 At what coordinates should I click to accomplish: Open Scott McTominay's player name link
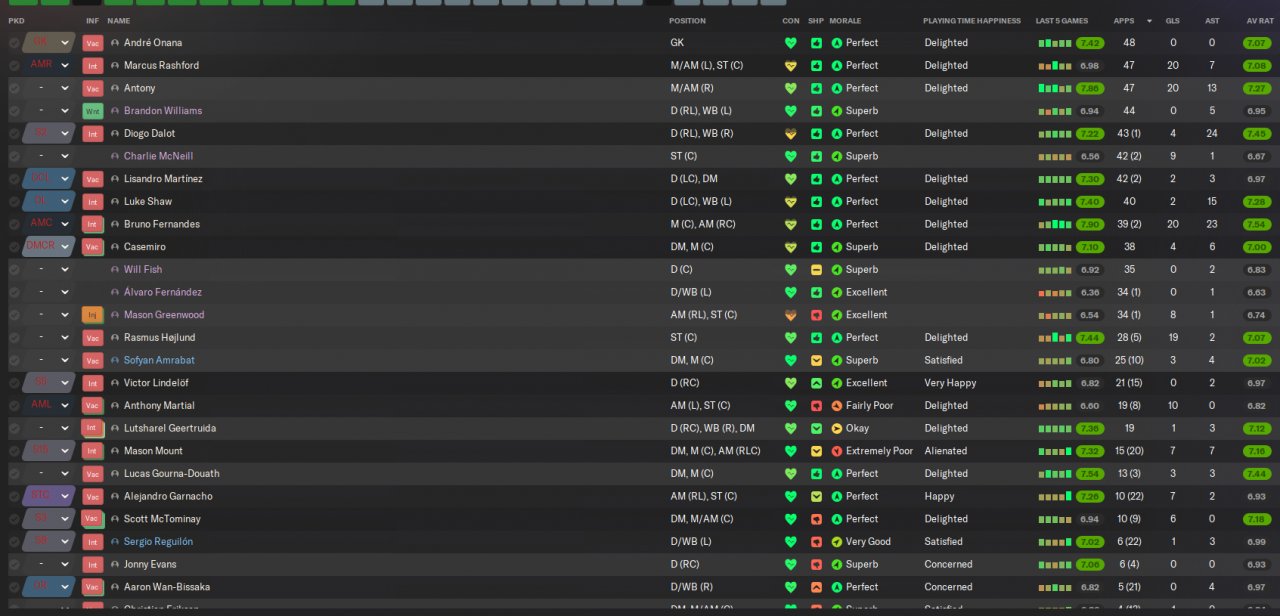click(162, 519)
